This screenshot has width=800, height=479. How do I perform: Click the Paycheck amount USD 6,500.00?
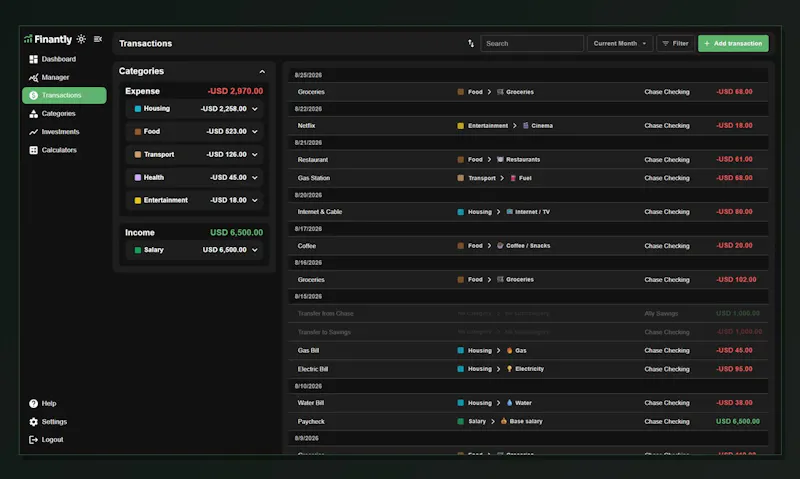click(x=738, y=421)
